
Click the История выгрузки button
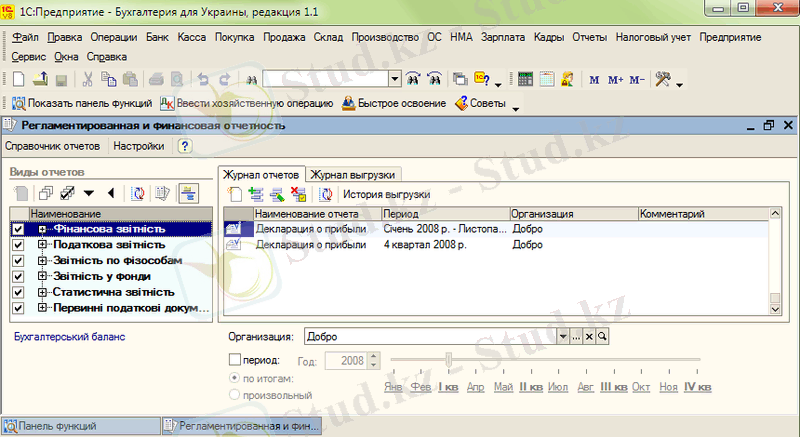[x=386, y=194]
